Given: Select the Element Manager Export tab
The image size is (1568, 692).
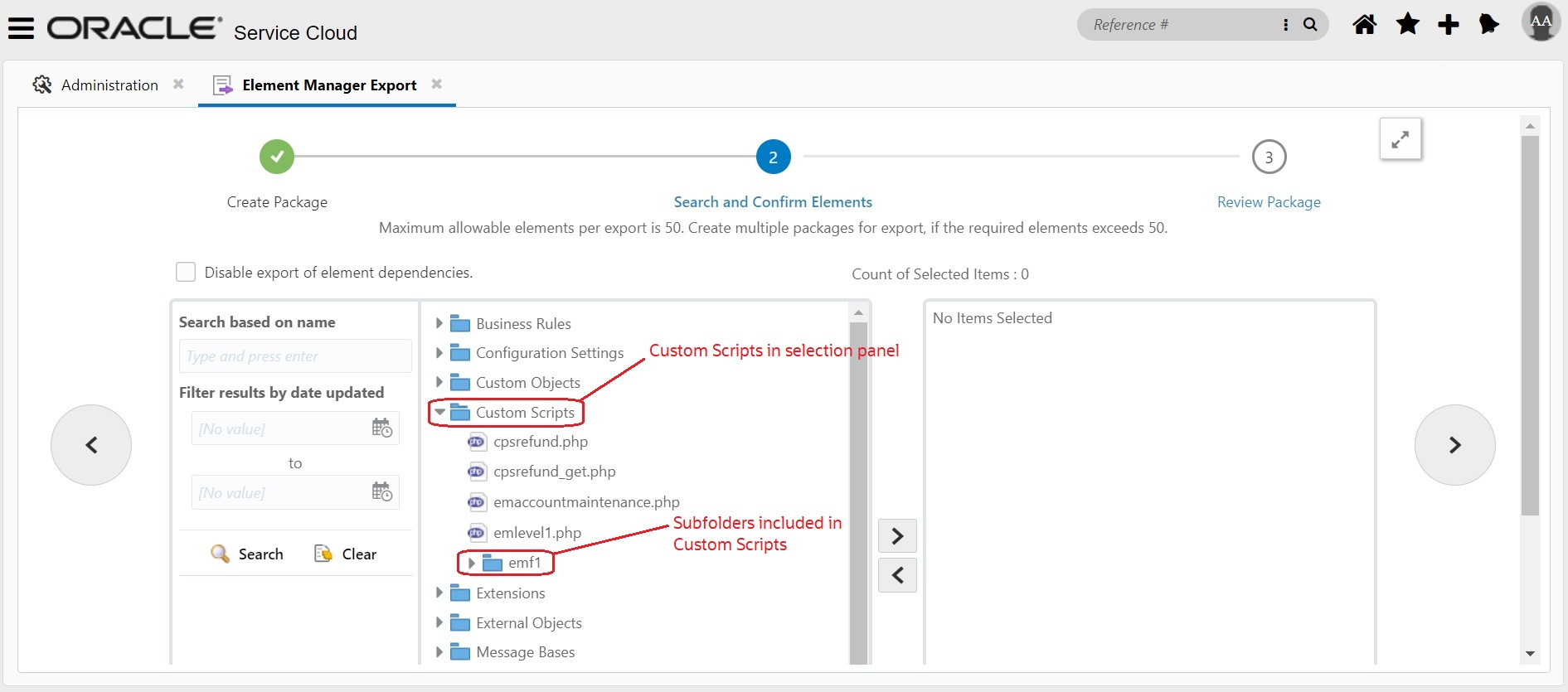Looking at the screenshot, I should [328, 85].
